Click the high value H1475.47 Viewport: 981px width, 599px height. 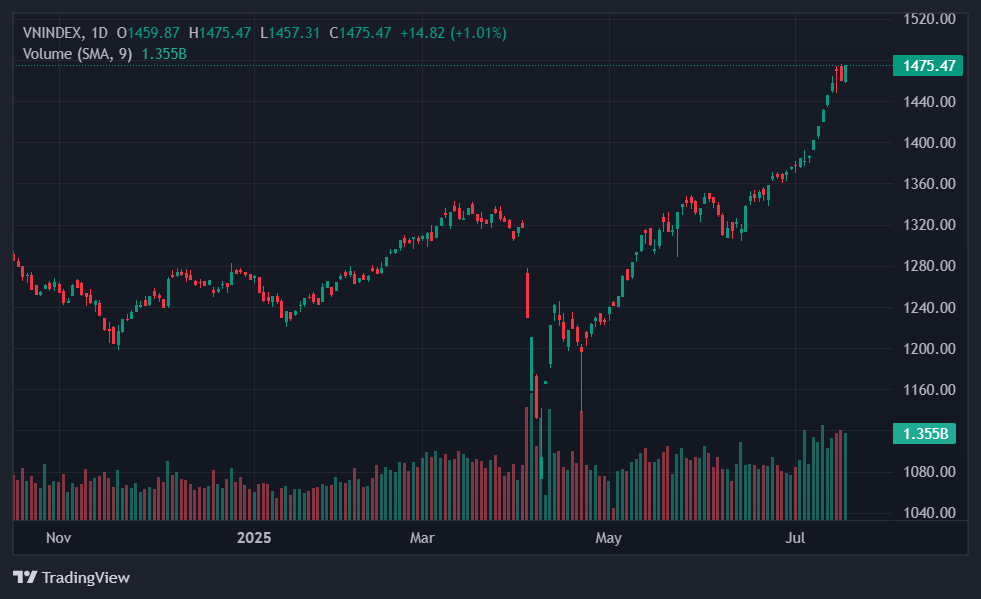coord(220,33)
